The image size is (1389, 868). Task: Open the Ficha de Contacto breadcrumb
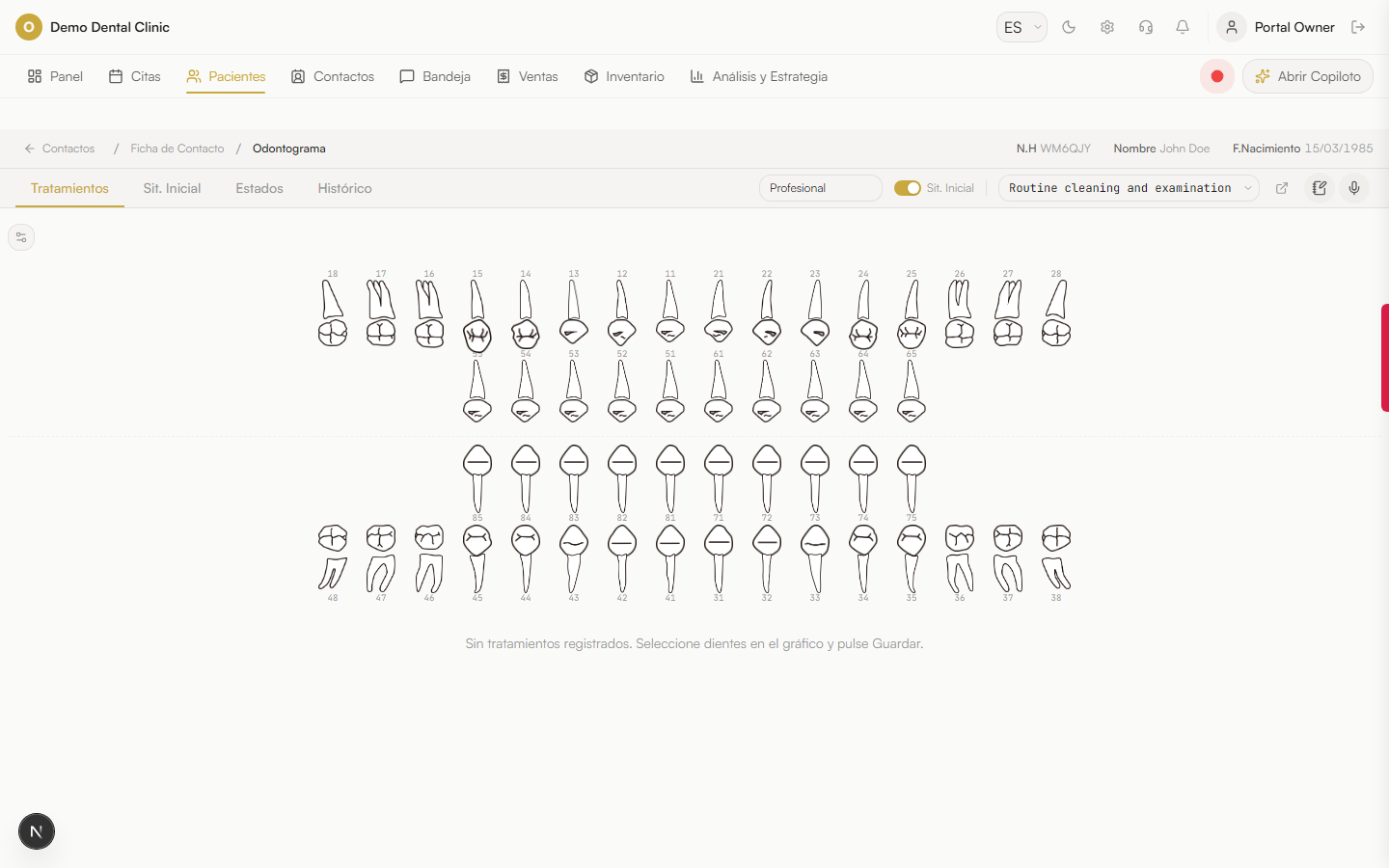click(x=177, y=149)
